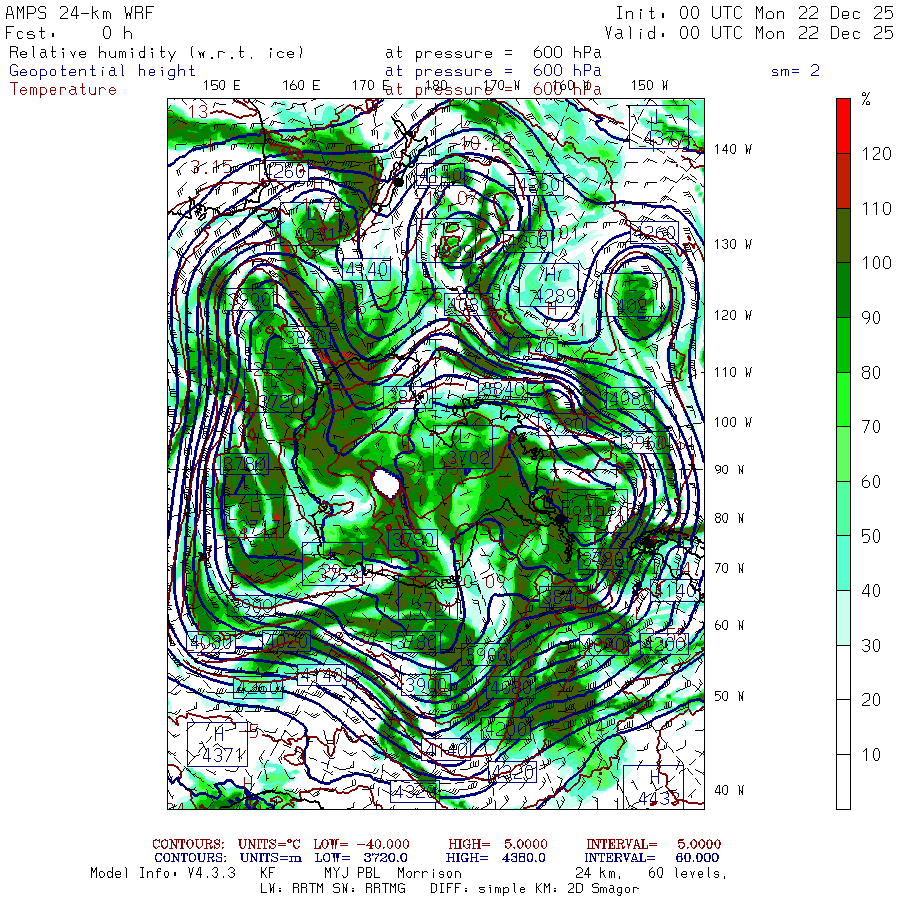This screenshot has width=900, height=900.
Task: Pick the light green colour bar segment between 60 and 70
Action: (843, 454)
